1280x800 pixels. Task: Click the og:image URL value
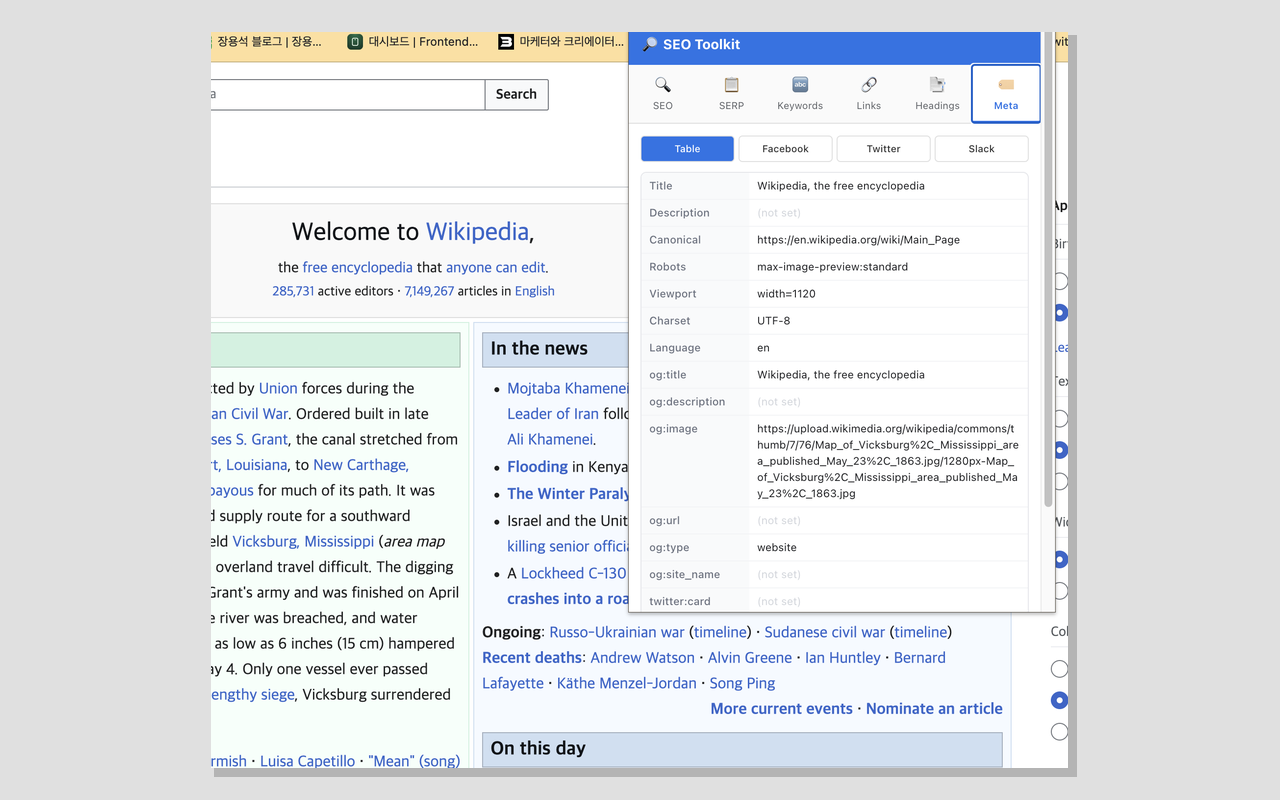888,461
